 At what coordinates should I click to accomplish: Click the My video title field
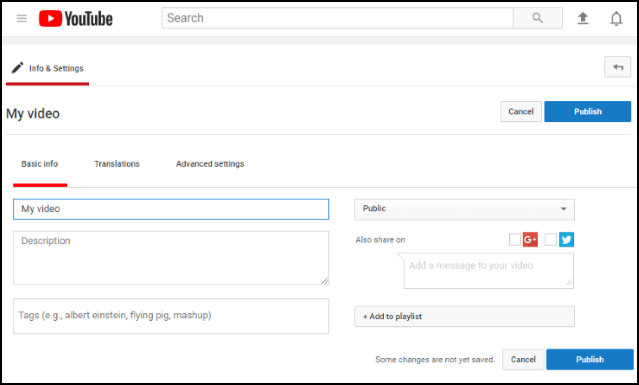(x=171, y=209)
